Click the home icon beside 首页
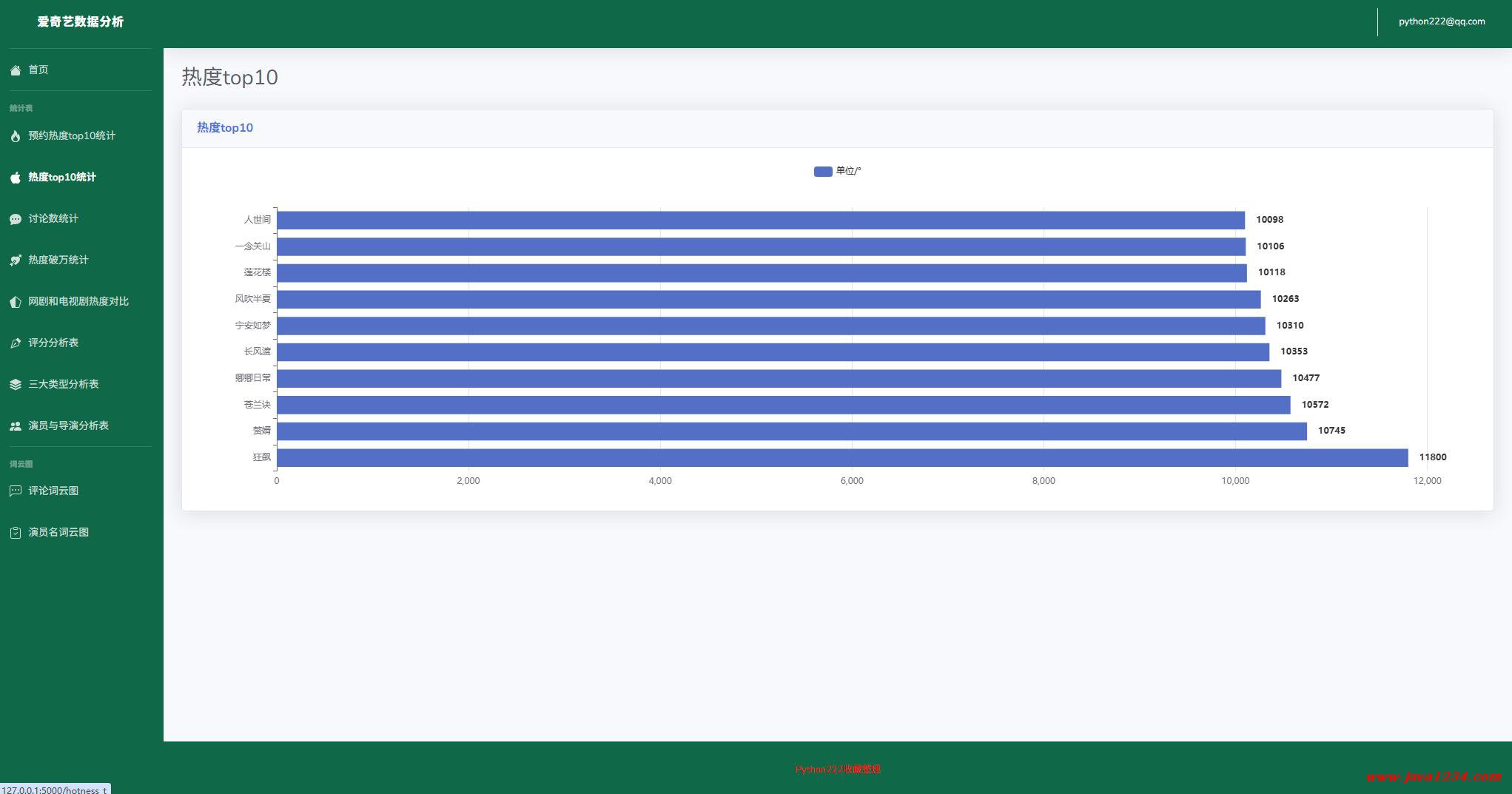Screen dimensions: 1512x794 click(x=15, y=70)
